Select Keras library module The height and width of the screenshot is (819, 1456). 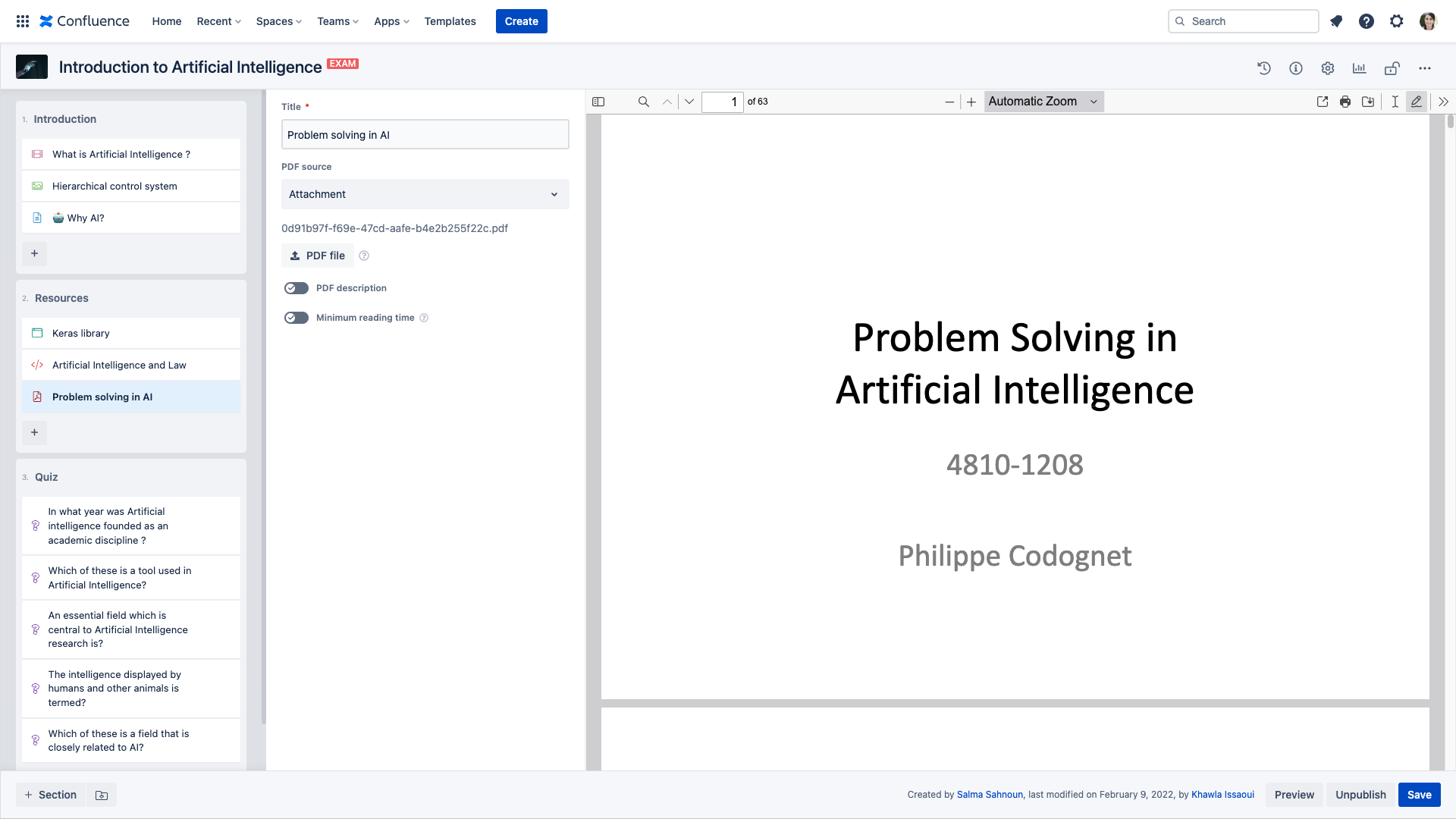tap(131, 333)
